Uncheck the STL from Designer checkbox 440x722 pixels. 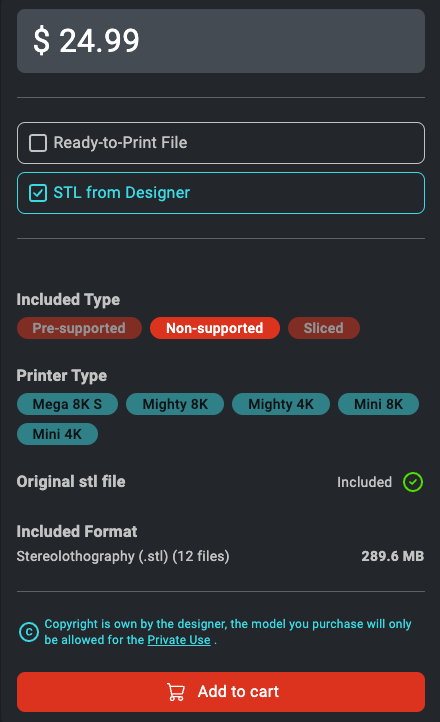point(38,193)
